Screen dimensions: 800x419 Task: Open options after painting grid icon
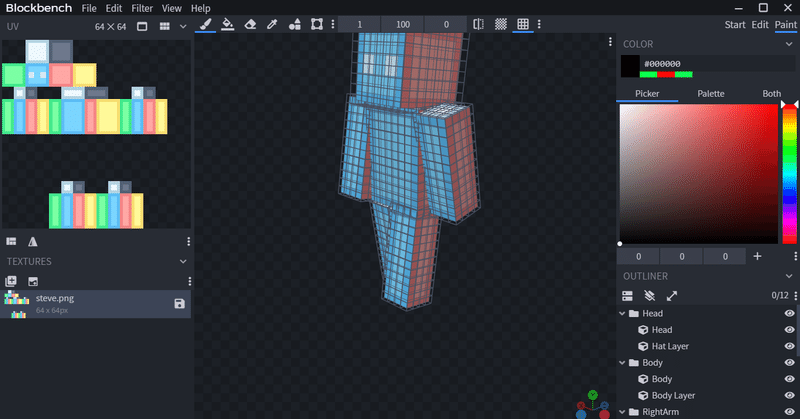tap(539, 24)
